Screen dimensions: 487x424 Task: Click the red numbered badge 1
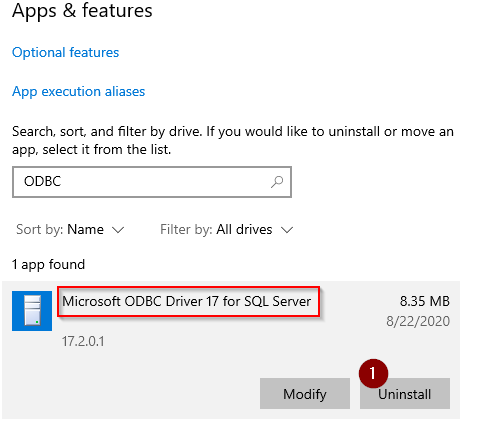pyautogui.click(x=373, y=373)
